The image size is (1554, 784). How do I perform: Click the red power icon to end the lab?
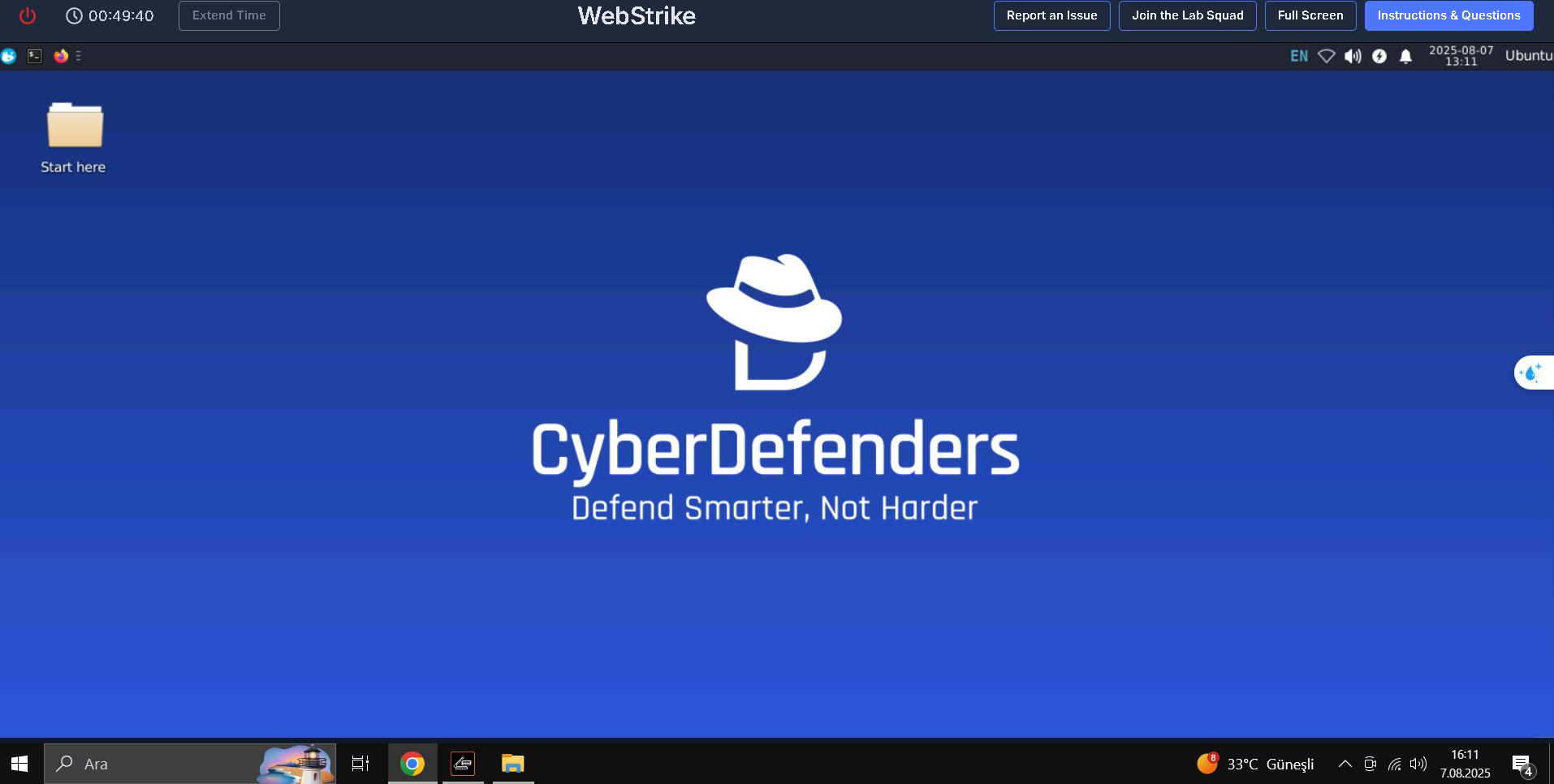(x=28, y=15)
